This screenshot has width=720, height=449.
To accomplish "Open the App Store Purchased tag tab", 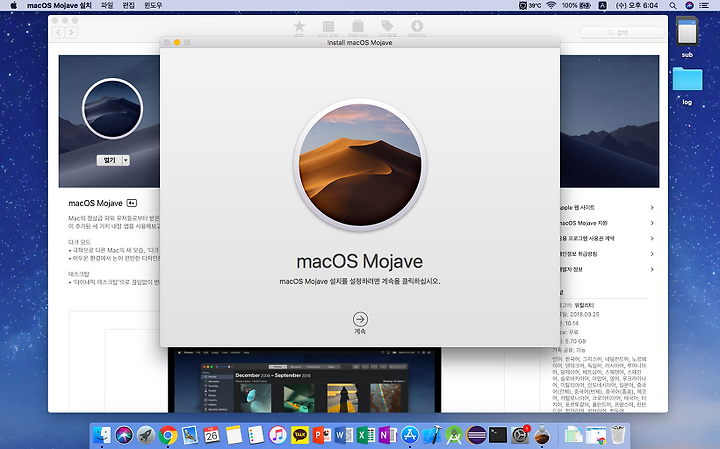I will tap(387, 28).
